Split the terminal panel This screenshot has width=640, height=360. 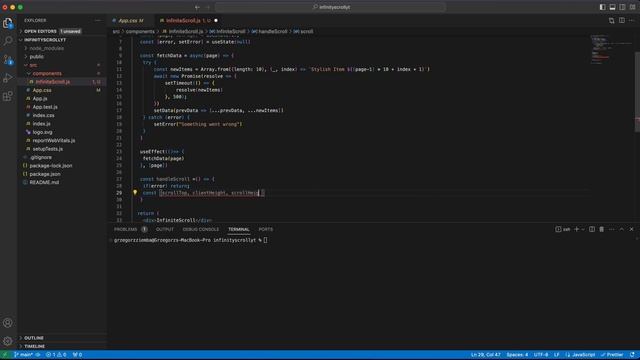592,229
